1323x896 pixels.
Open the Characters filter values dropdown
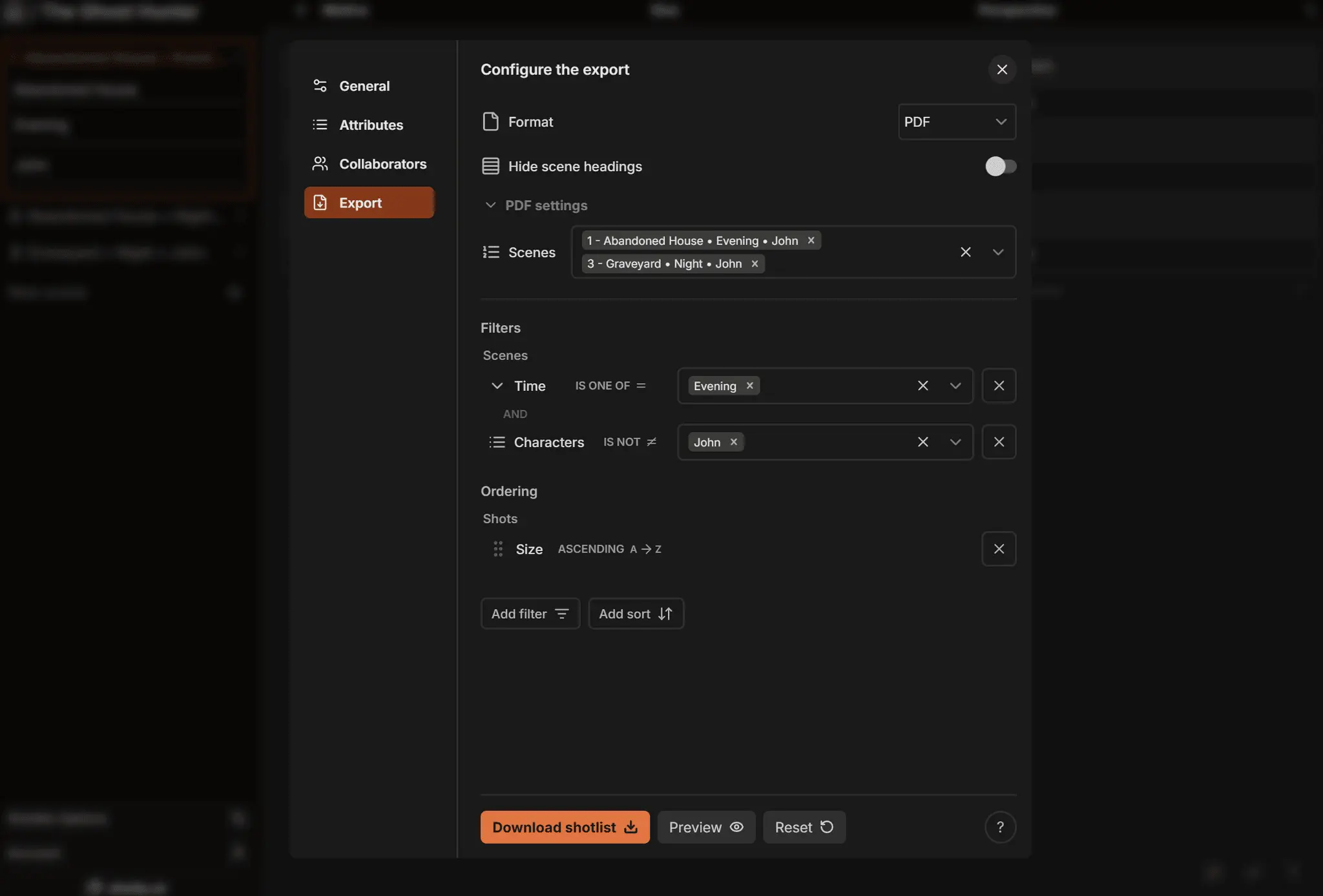pyautogui.click(x=955, y=442)
